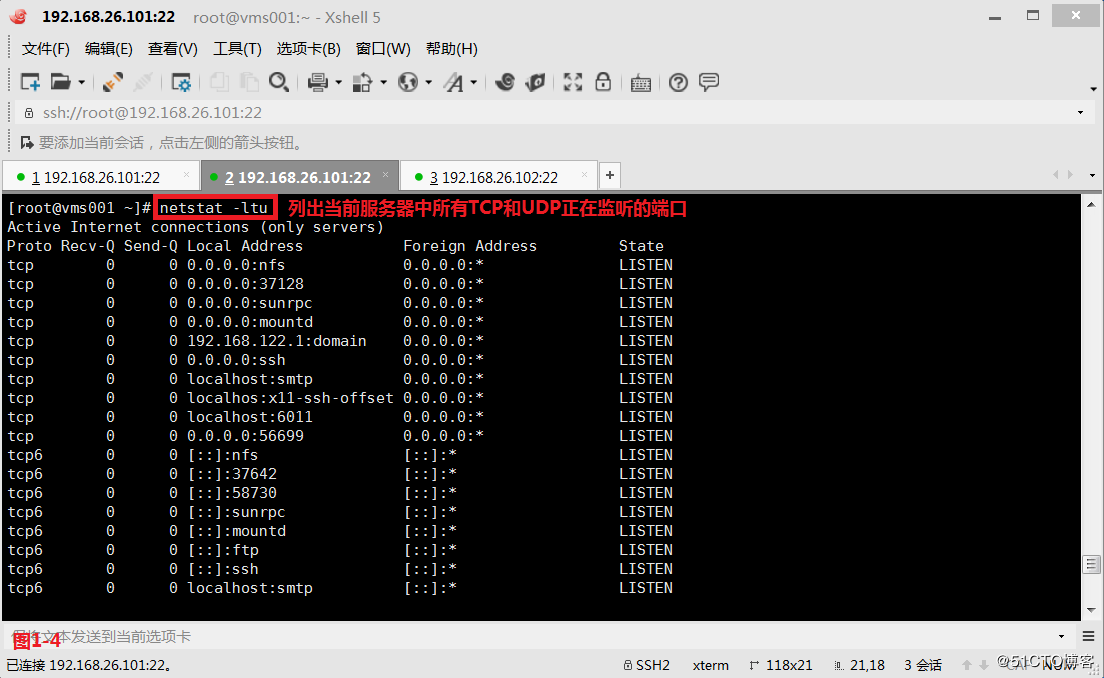Toggle Full screen icon
Viewport: 1104px width, 678px height.
[x=572, y=82]
